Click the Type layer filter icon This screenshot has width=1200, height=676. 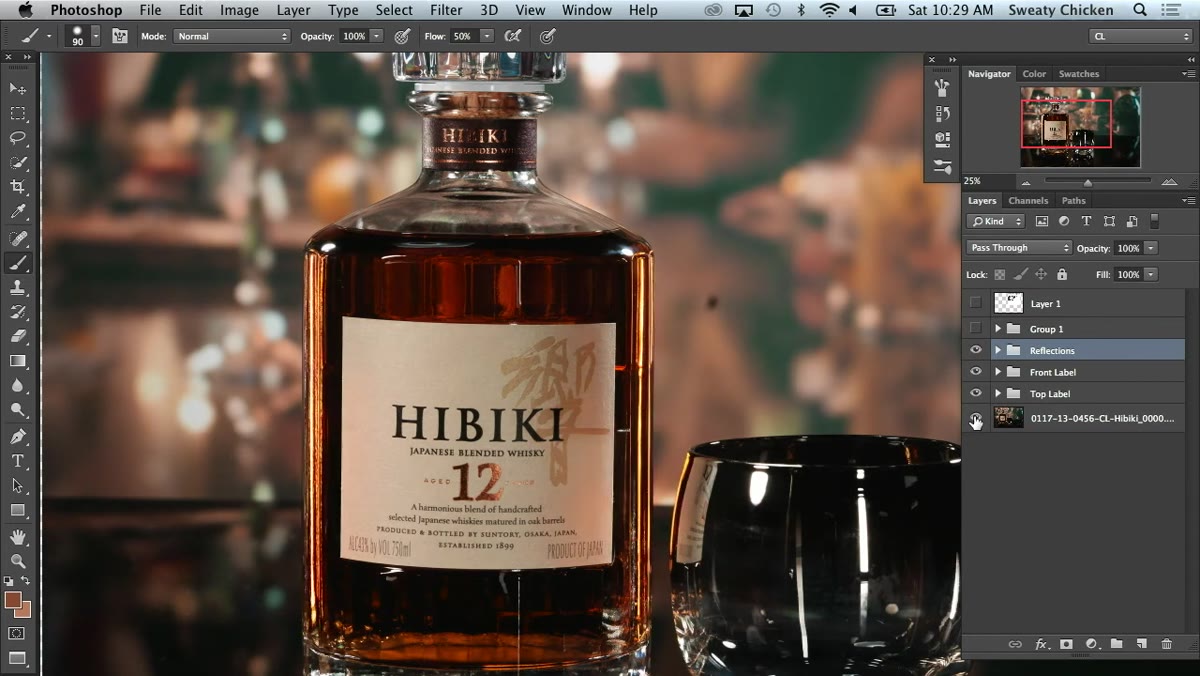click(x=1087, y=221)
